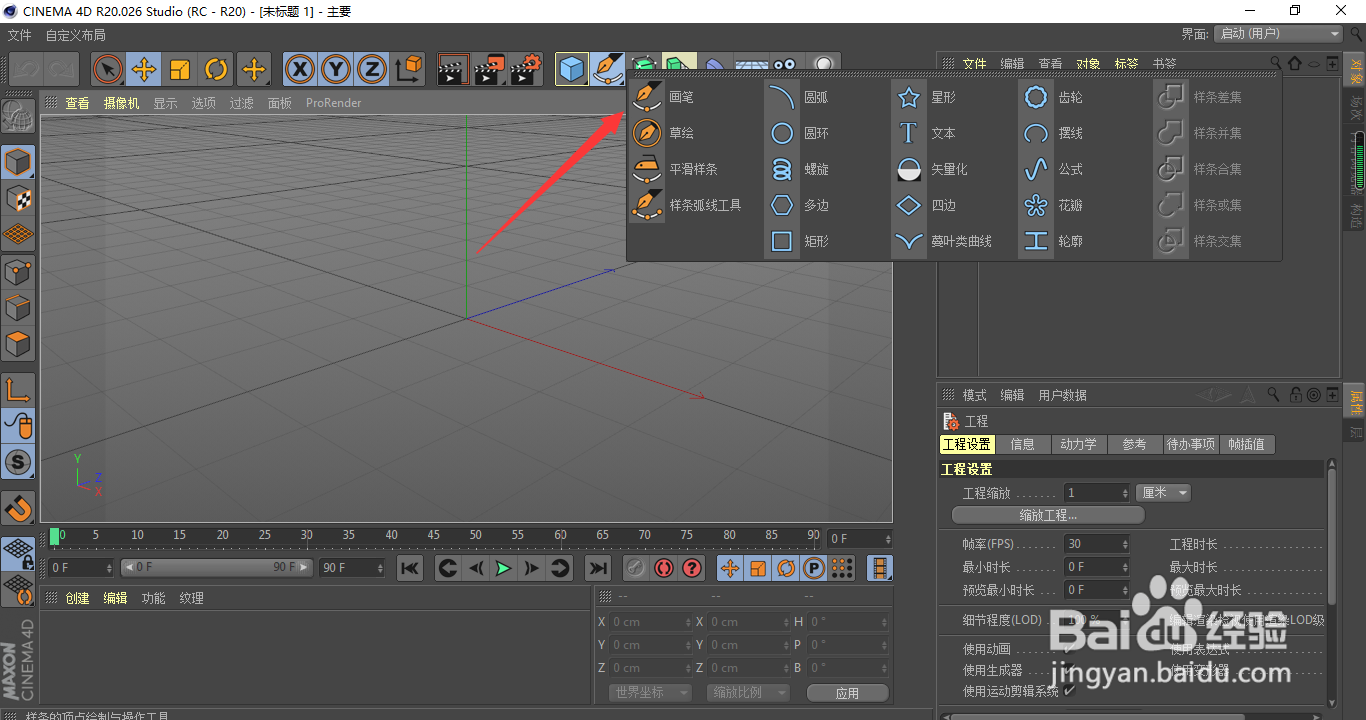Screen dimensions: 1366x720
Task: Select the 样条或集 spline command
Action: click(1200, 205)
